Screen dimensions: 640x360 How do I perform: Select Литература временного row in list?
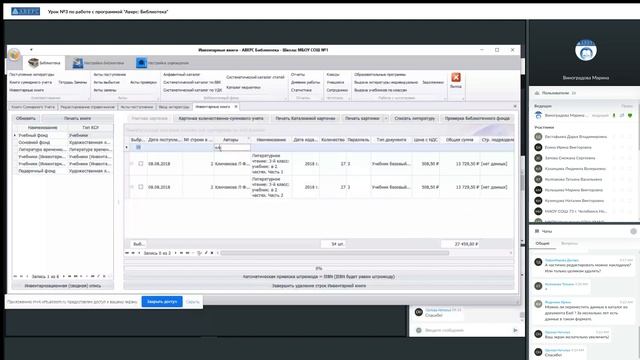63,149
